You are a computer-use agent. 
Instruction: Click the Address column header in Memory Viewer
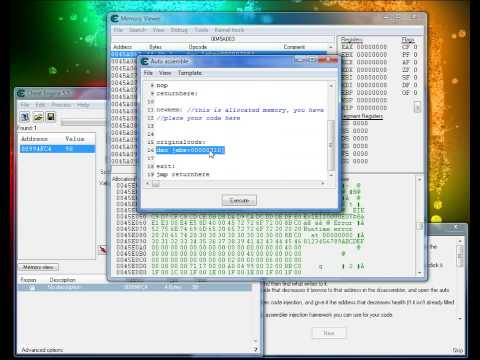[x=123, y=47]
